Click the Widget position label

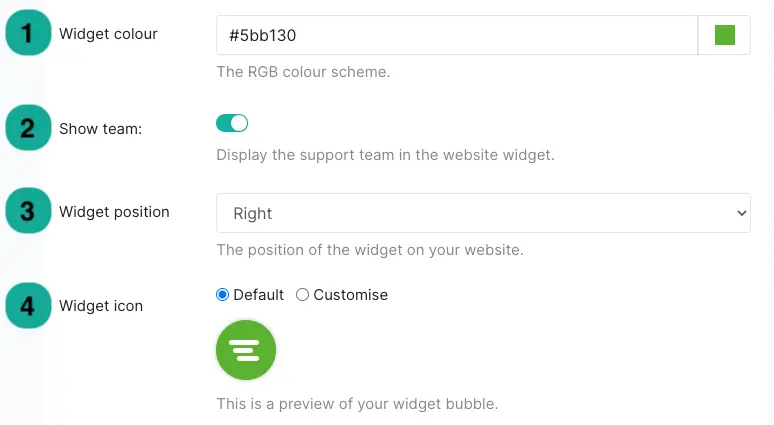pos(114,212)
